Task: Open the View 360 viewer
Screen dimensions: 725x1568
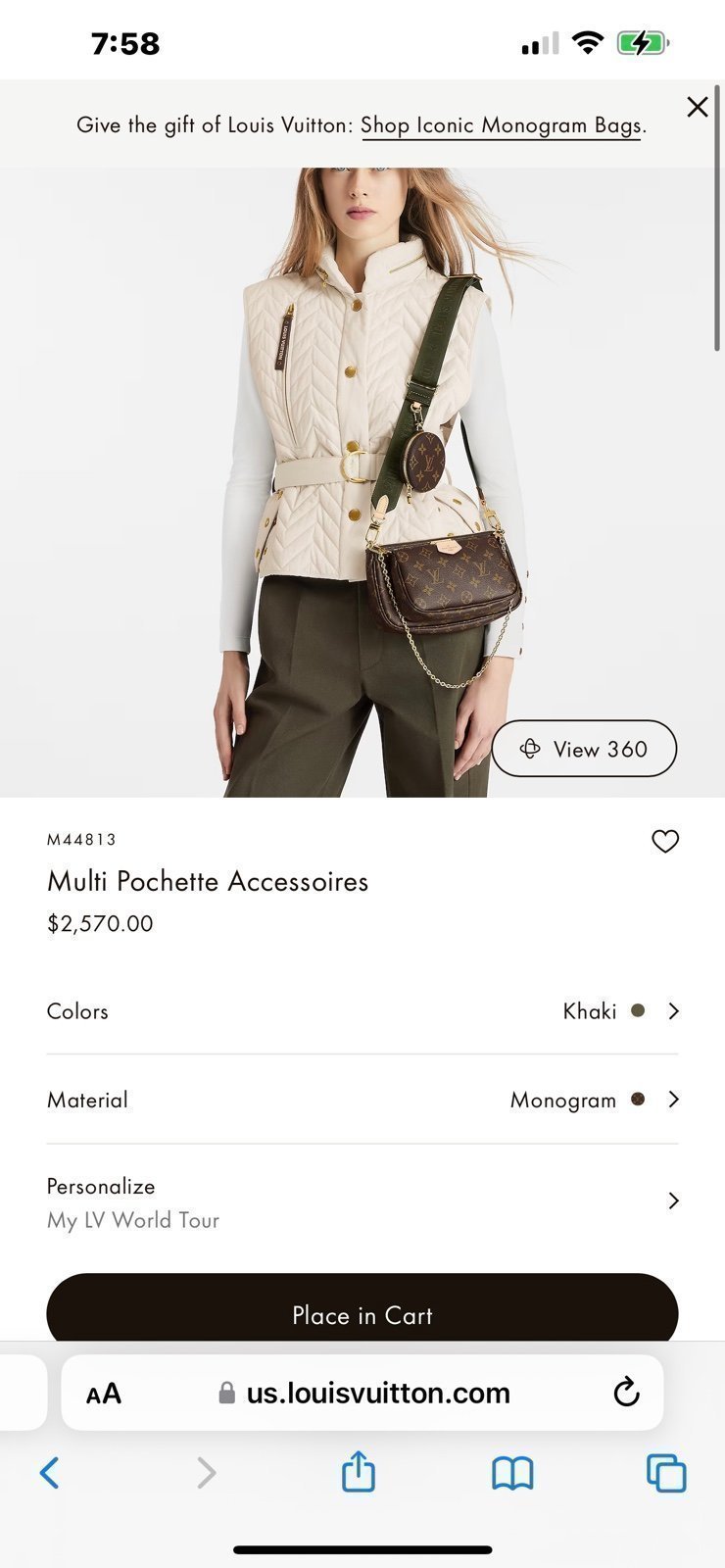Action: pos(584,749)
